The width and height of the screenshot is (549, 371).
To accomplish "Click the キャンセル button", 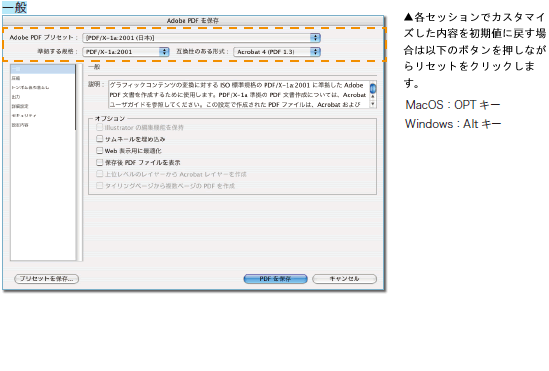I will click(x=345, y=279).
